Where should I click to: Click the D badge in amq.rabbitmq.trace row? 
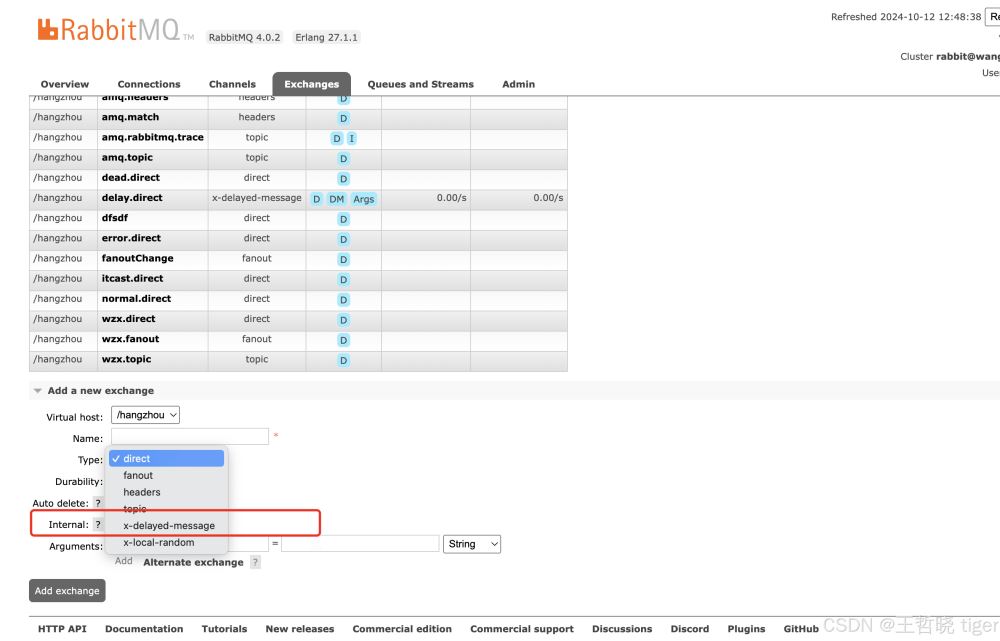337,138
